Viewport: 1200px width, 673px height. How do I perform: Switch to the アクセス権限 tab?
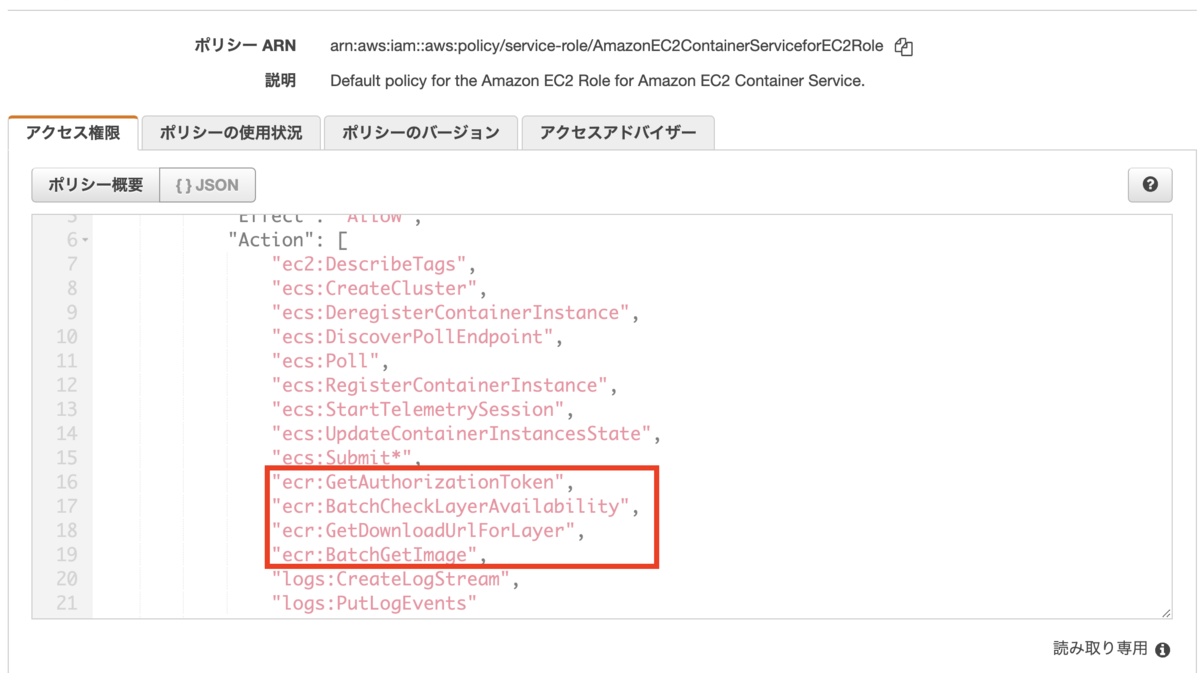[x=73, y=132]
